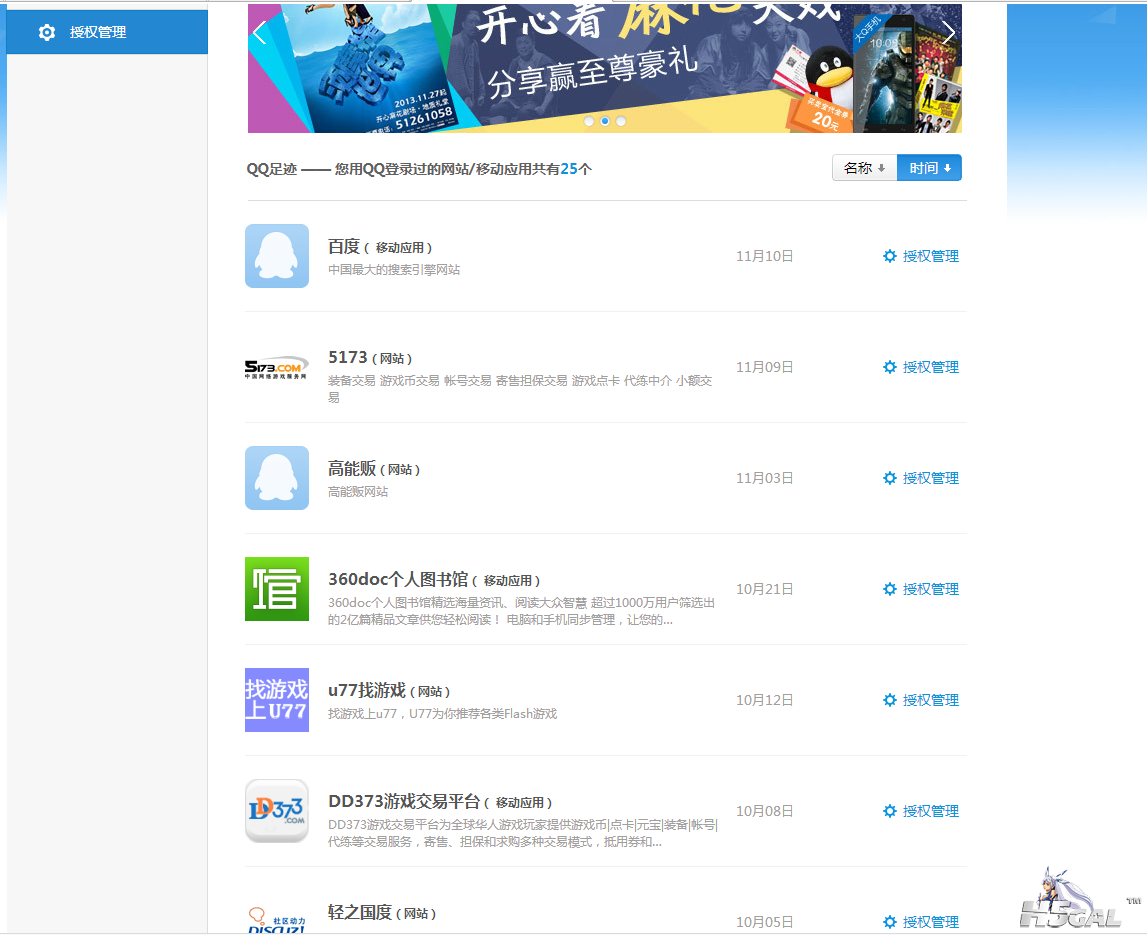Open 授权管理 for 轻之国度

point(921,922)
